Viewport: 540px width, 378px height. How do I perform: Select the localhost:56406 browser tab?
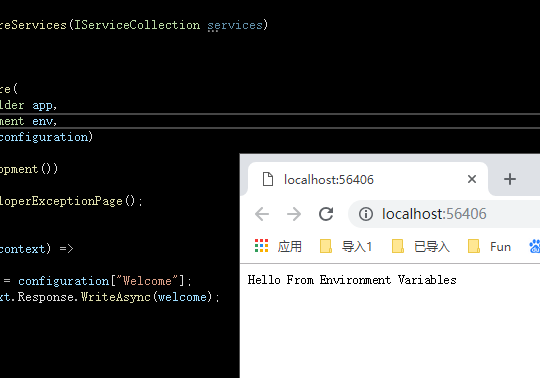pyautogui.click(x=368, y=179)
